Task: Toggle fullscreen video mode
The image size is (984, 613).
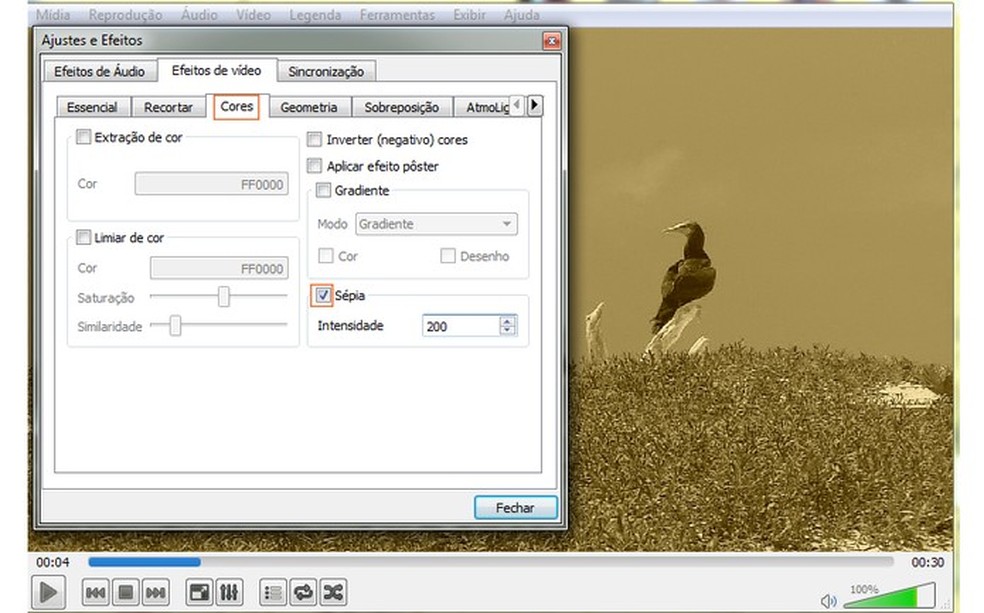Action: 199,592
